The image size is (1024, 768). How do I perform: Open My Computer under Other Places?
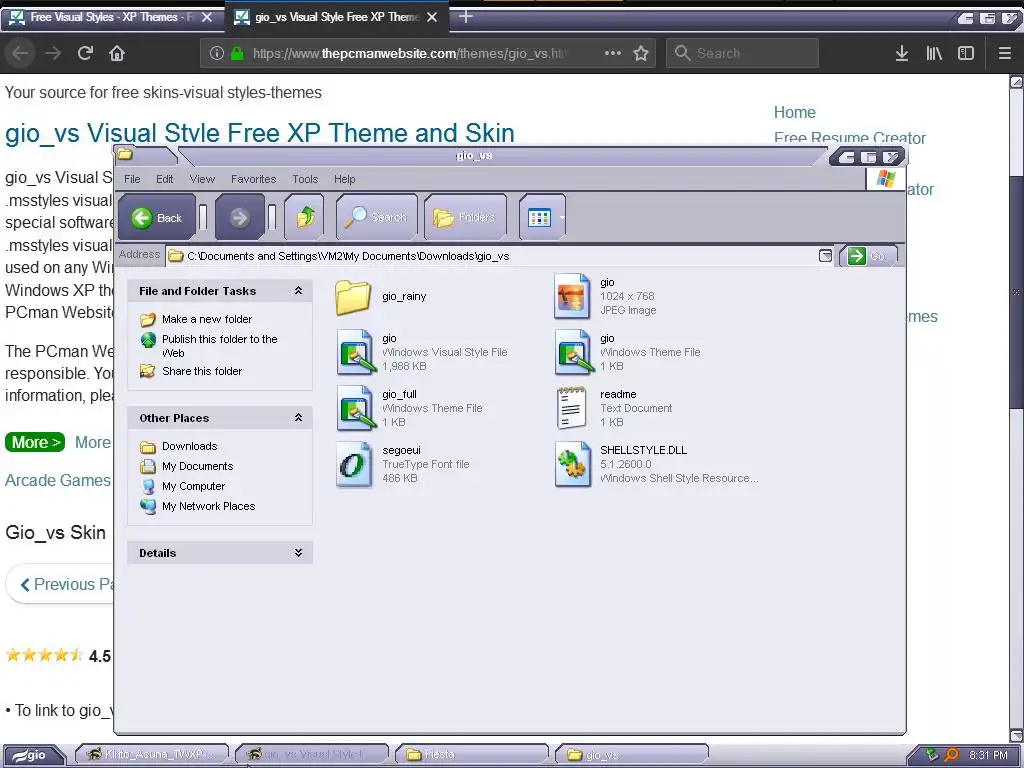pyautogui.click(x=193, y=487)
